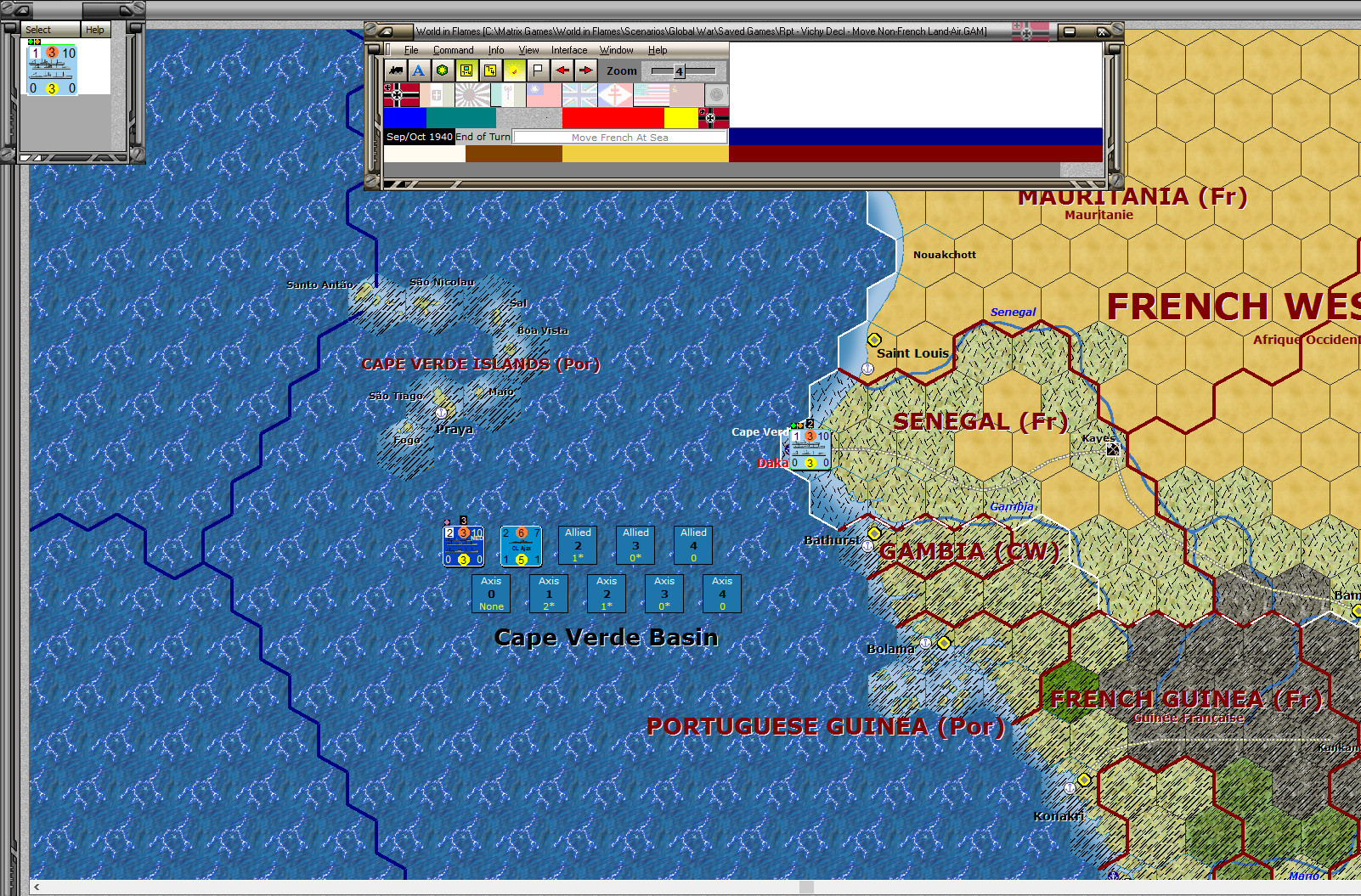Click the left scroll arrow below the map
Viewport: 1361px width, 896px height.
(37, 887)
